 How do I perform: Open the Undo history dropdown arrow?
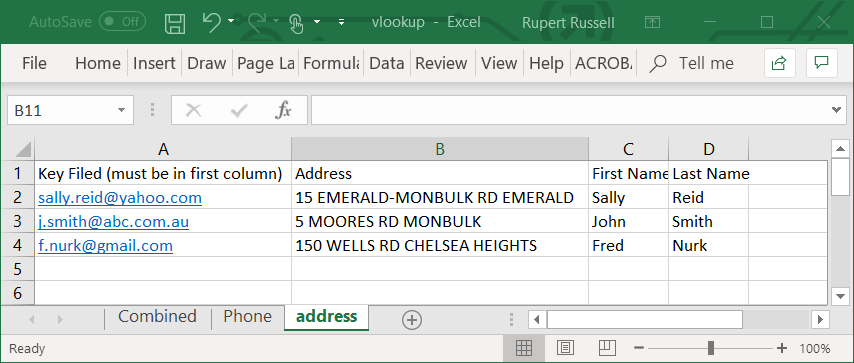click(231, 22)
